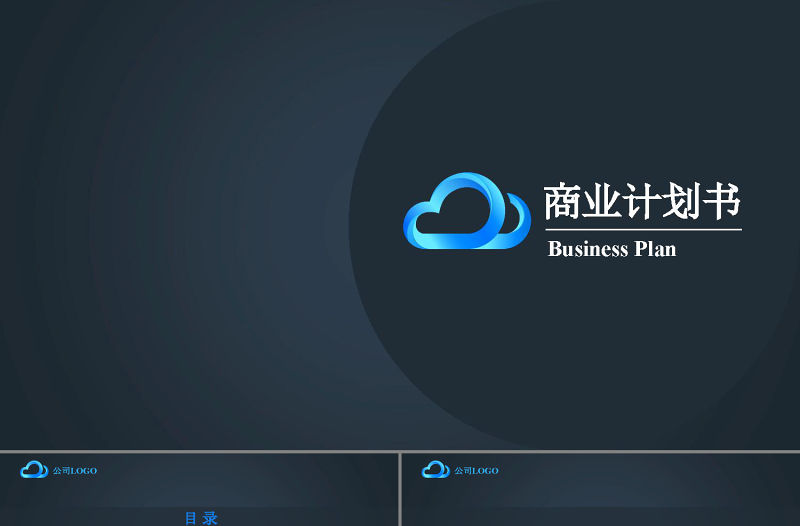Click the small cloud logo on the bottom-right slide
Viewport: 800px width, 526px height.
coord(436,469)
